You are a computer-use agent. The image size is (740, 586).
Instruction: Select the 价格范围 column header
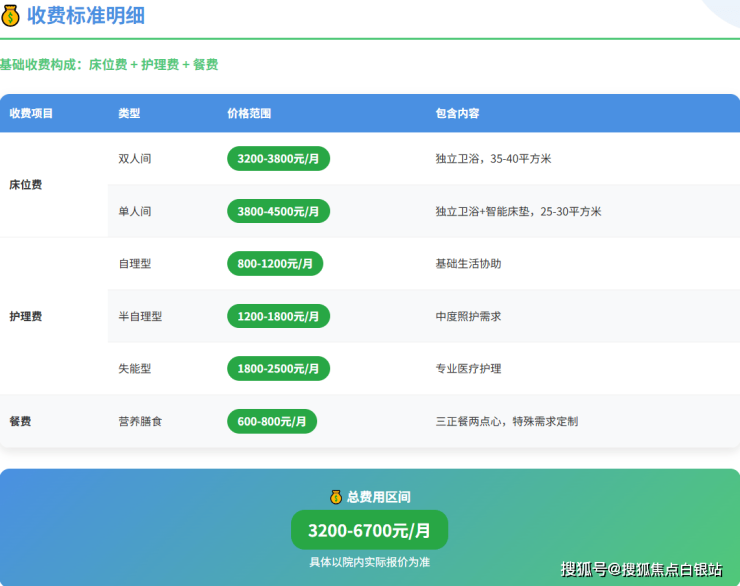249,114
